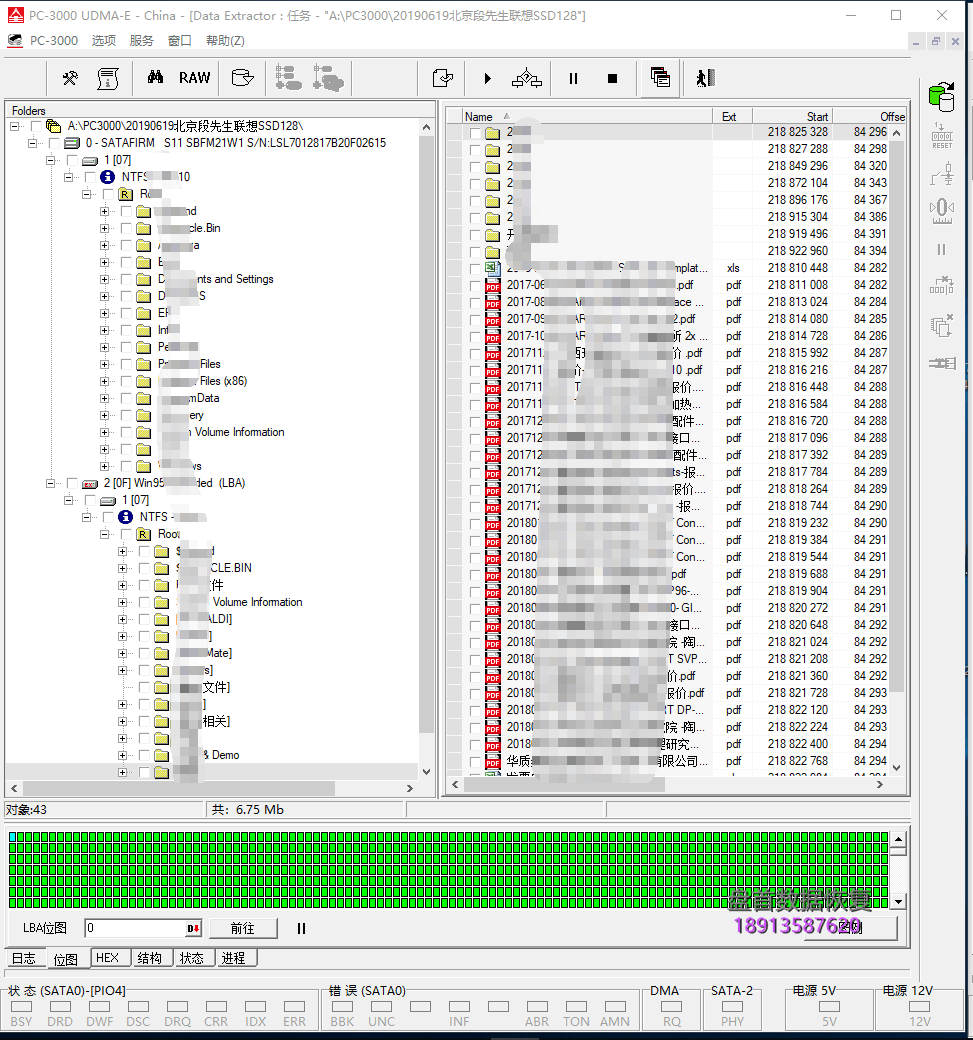973x1040 pixels.
Task: Click the binoculars search icon
Action: coord(155,78)
